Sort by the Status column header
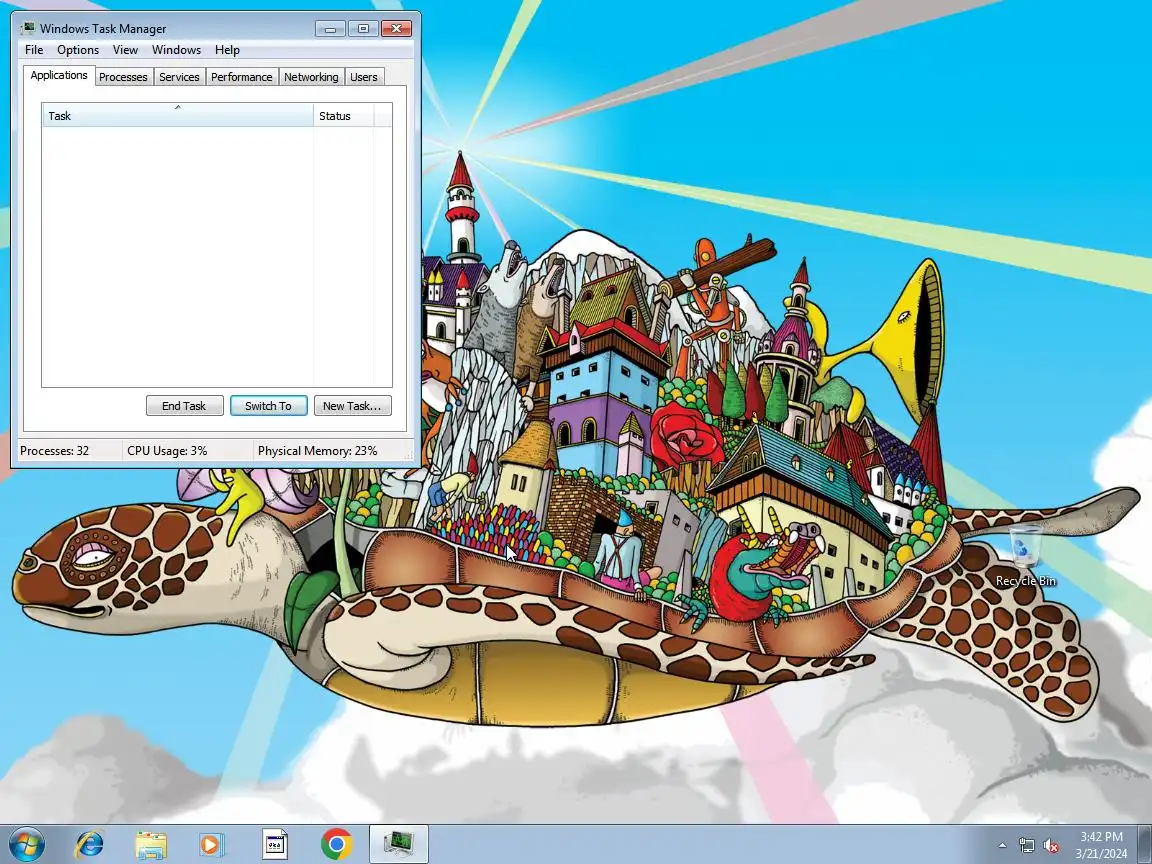Viewport: 1152px width, 864px height. coord(344,115)
